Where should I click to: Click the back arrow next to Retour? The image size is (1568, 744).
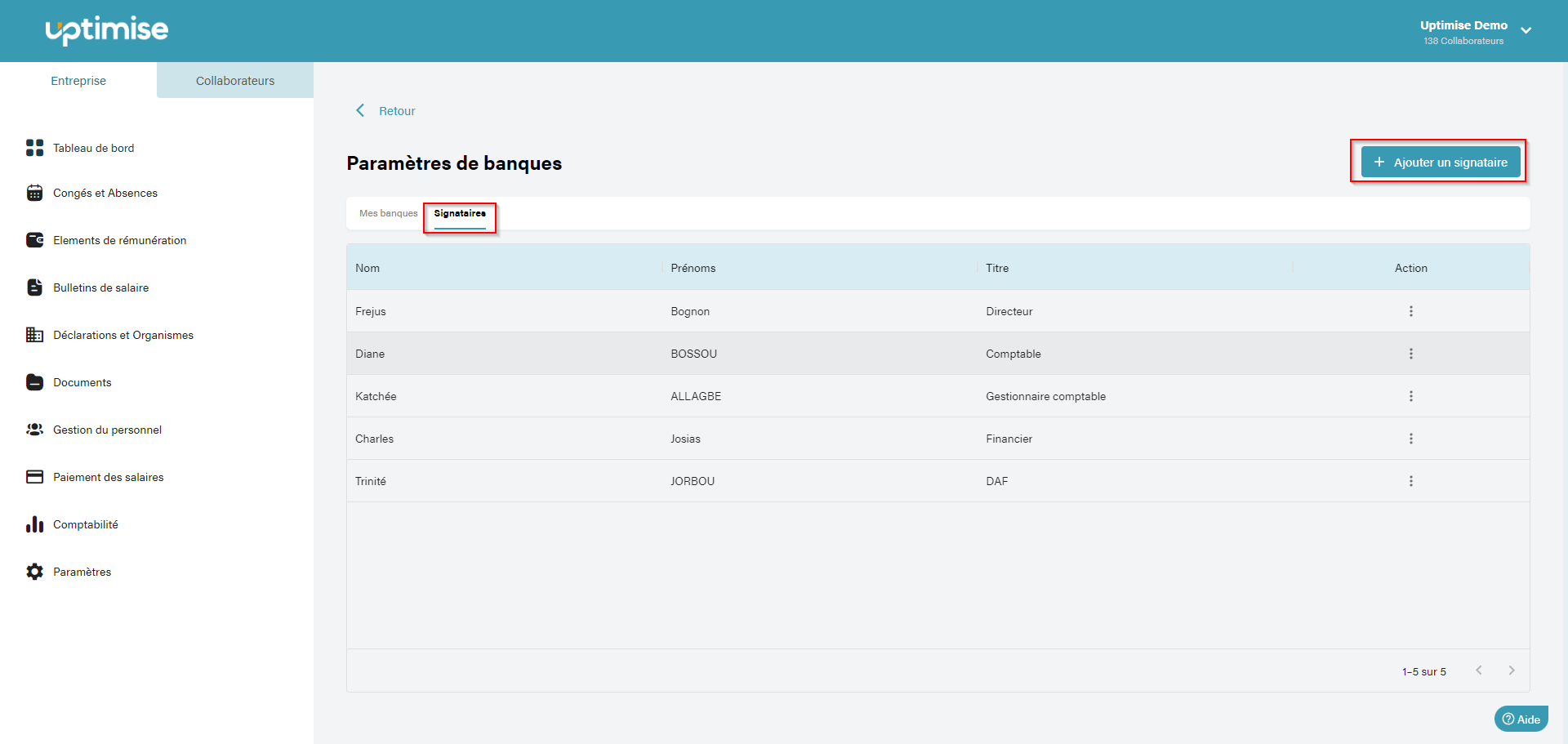click(x=360, y=110)
